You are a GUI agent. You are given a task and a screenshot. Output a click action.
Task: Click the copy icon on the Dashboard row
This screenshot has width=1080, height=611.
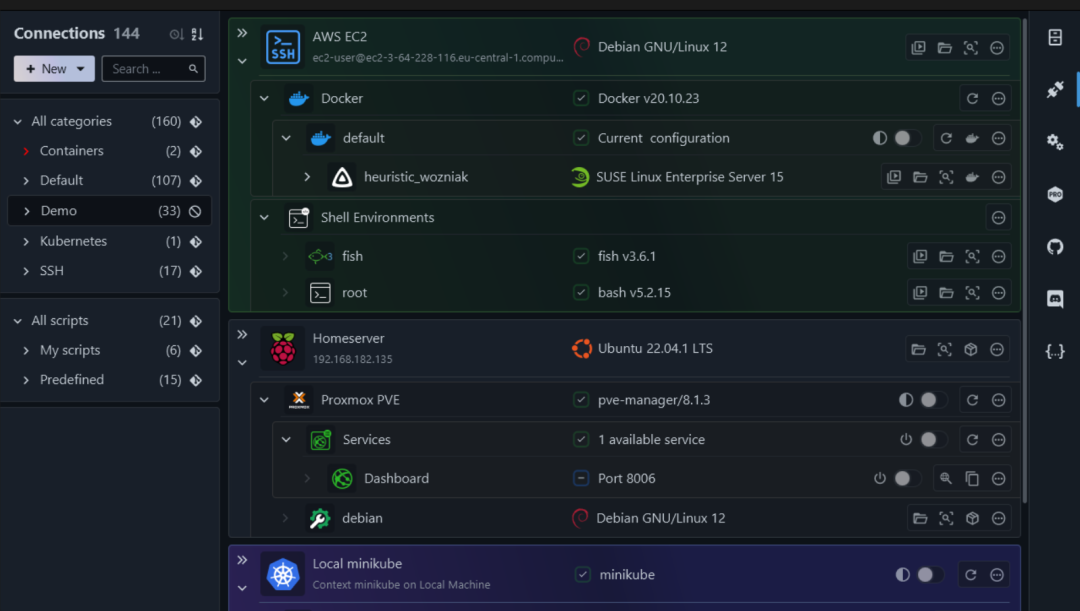(x=972, y=479)
